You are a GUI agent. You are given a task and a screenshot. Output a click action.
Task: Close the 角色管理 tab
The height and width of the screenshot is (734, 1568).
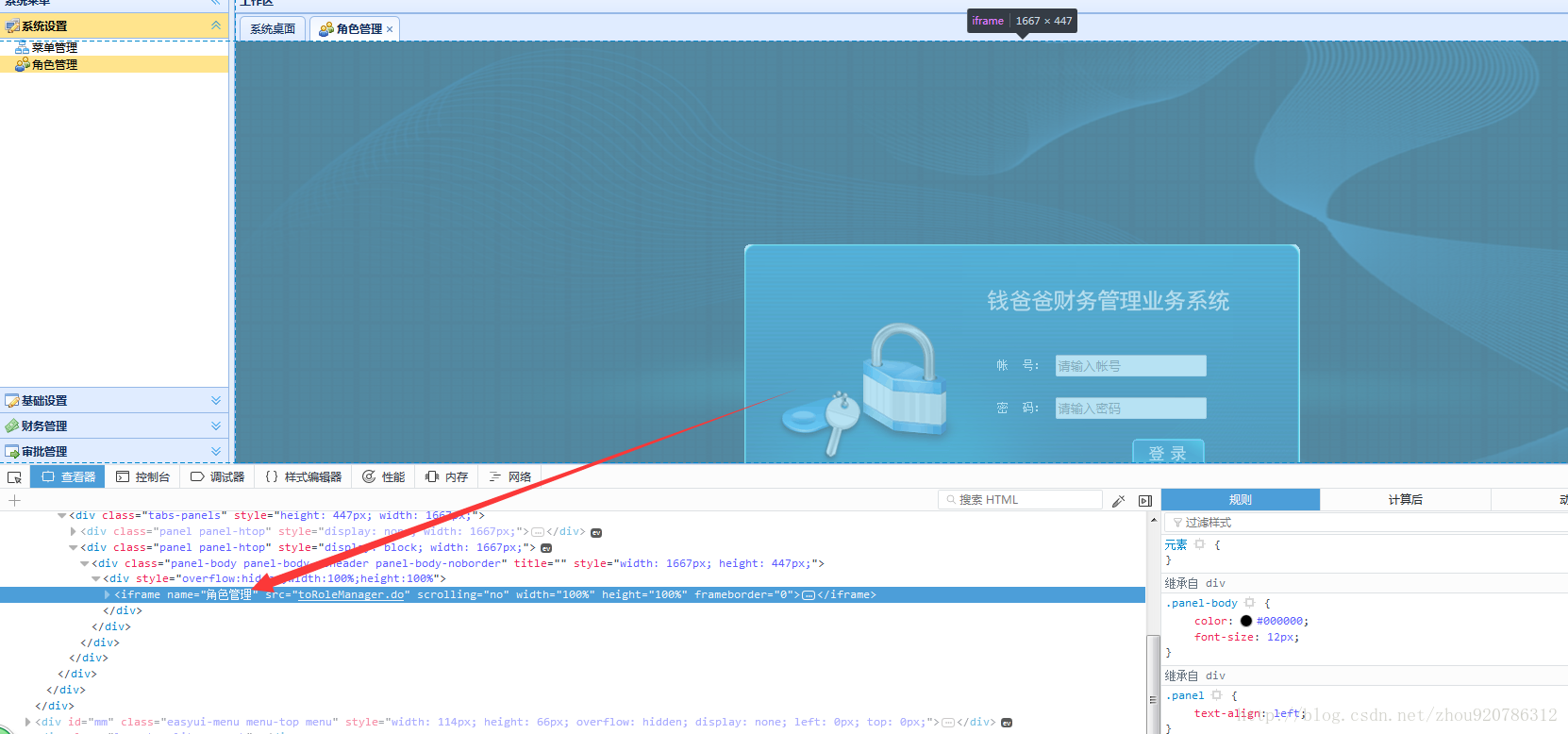pyautogui.click(x=390, y=29)
